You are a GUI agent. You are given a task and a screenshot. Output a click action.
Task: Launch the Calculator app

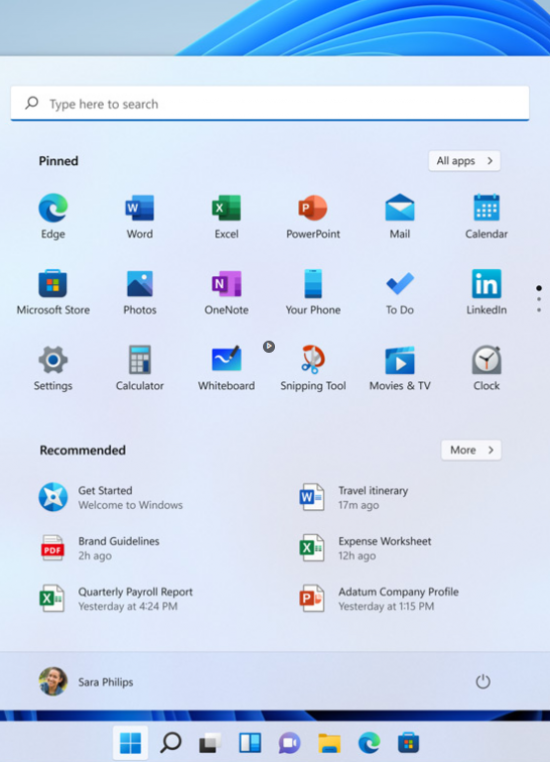click(139, 368)
